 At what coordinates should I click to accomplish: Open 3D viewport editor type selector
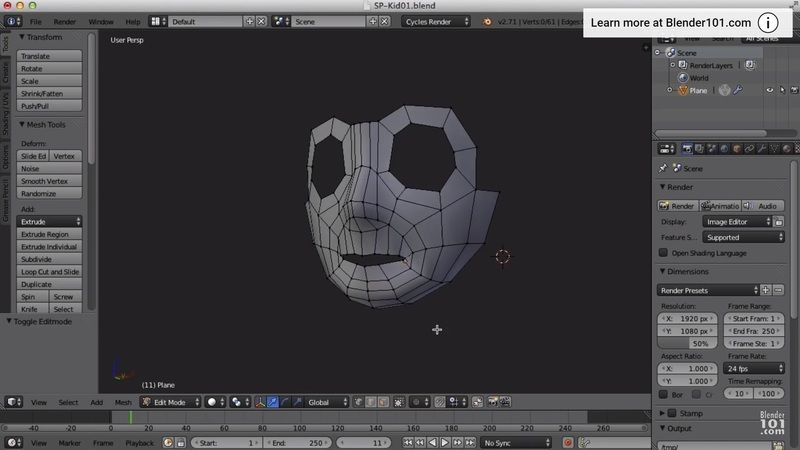pyautogui.click(x=13, y=402)
